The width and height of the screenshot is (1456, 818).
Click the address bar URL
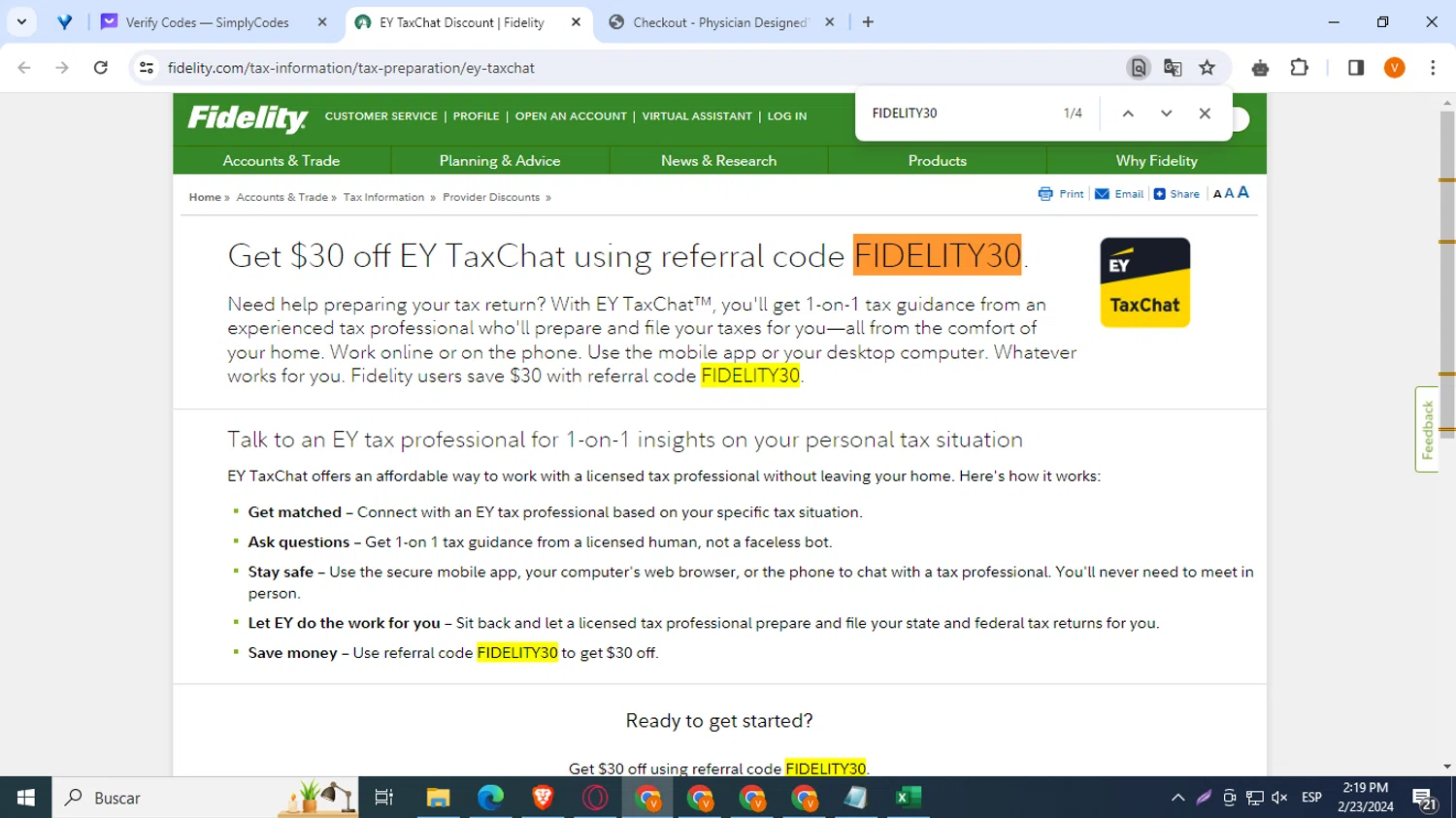350,68
